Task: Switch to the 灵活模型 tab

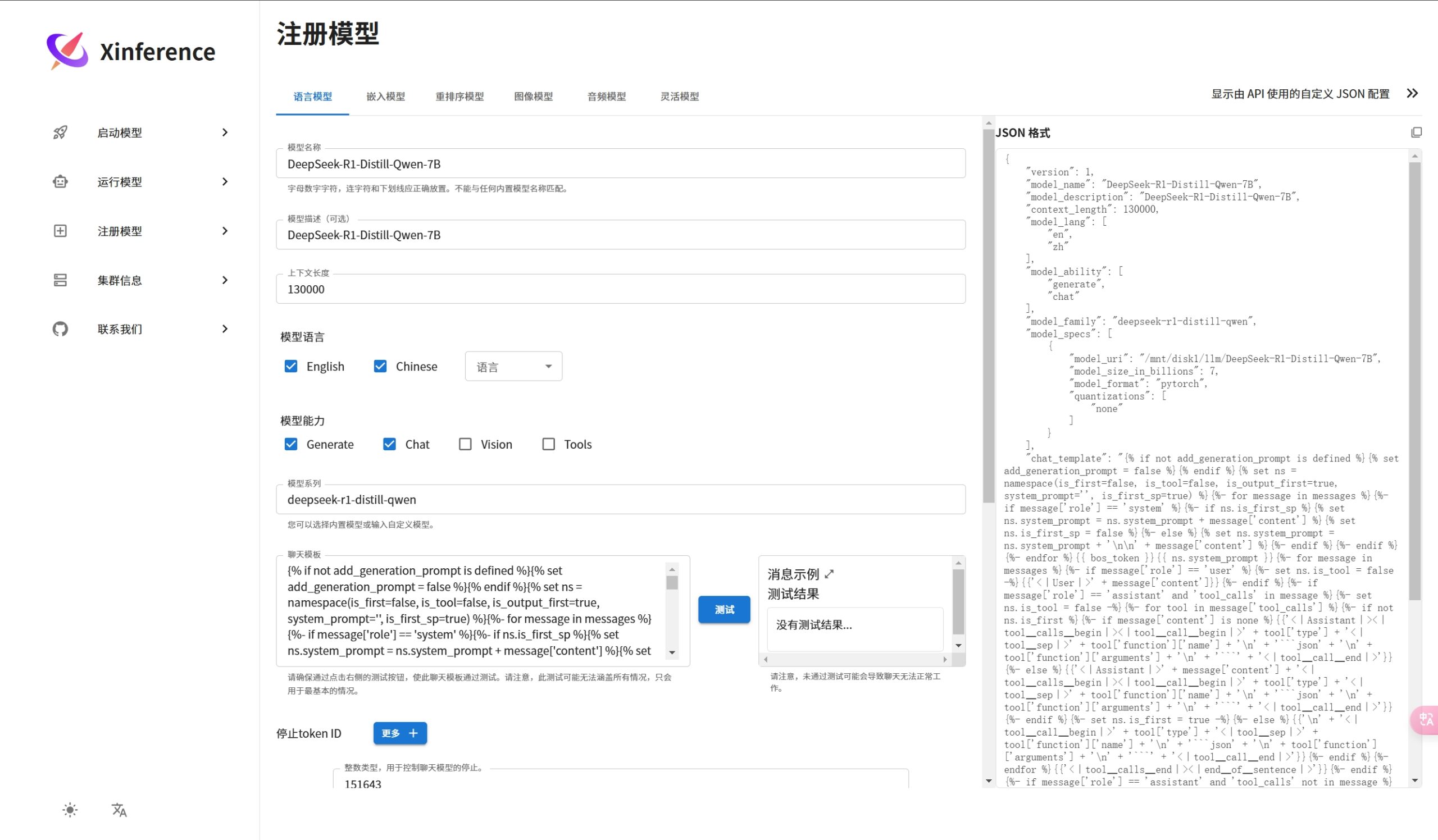Action: (x=680, y=97)
